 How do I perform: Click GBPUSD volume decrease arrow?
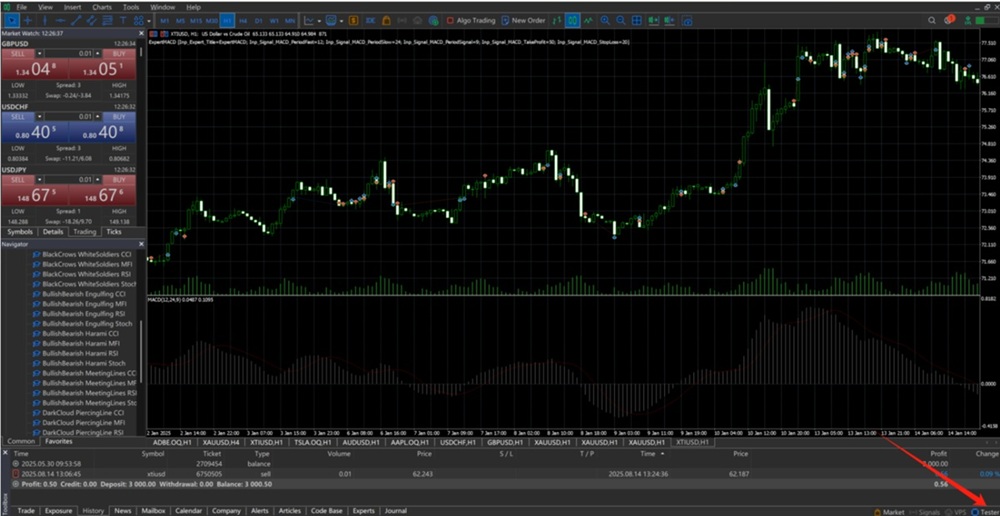pyautogui.click(x=40, y=54)
